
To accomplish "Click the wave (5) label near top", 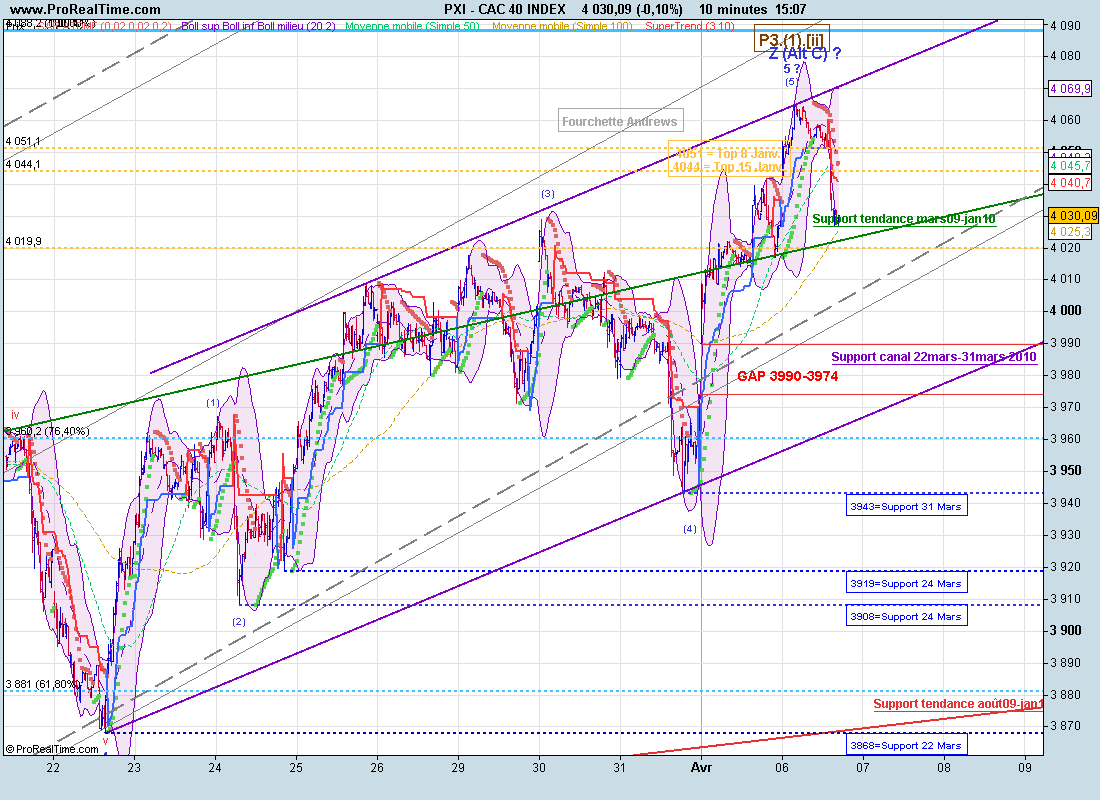I will [791, 81].
